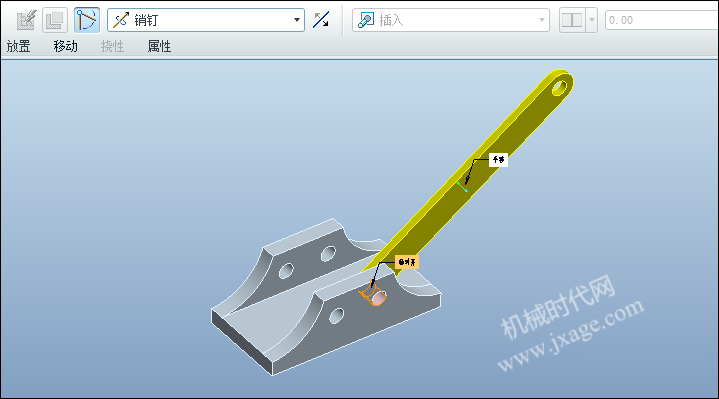This screenshot has height=399, width=719.
Task: Click the flip connection orientation icon
Action: coord(321,20)
